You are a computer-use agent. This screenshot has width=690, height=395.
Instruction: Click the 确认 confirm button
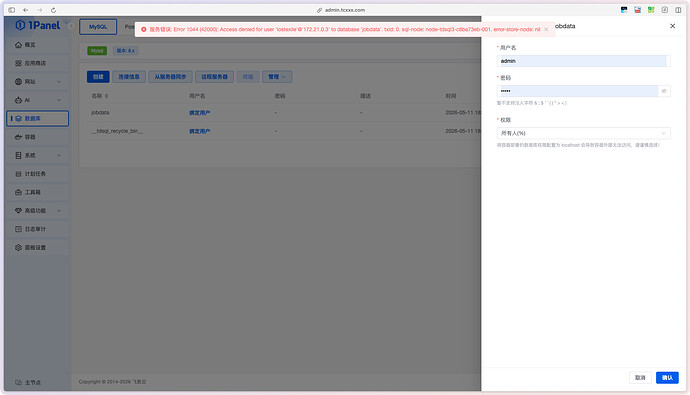pyautogui.click(x=667, y=378)
